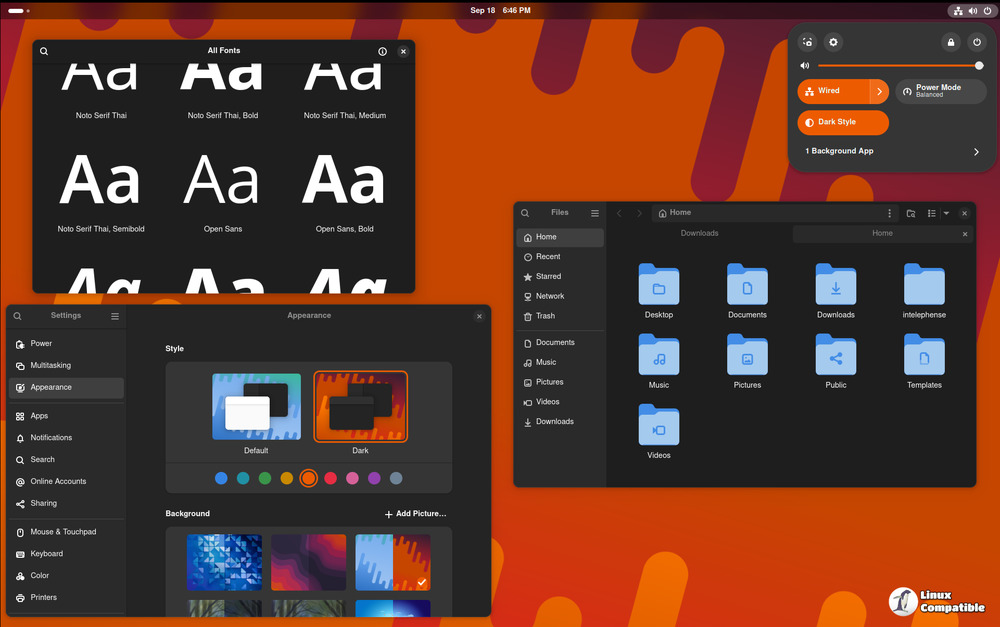Open the Files hamburger menu
The image size is (1000, 627).
tap(595, 213)
